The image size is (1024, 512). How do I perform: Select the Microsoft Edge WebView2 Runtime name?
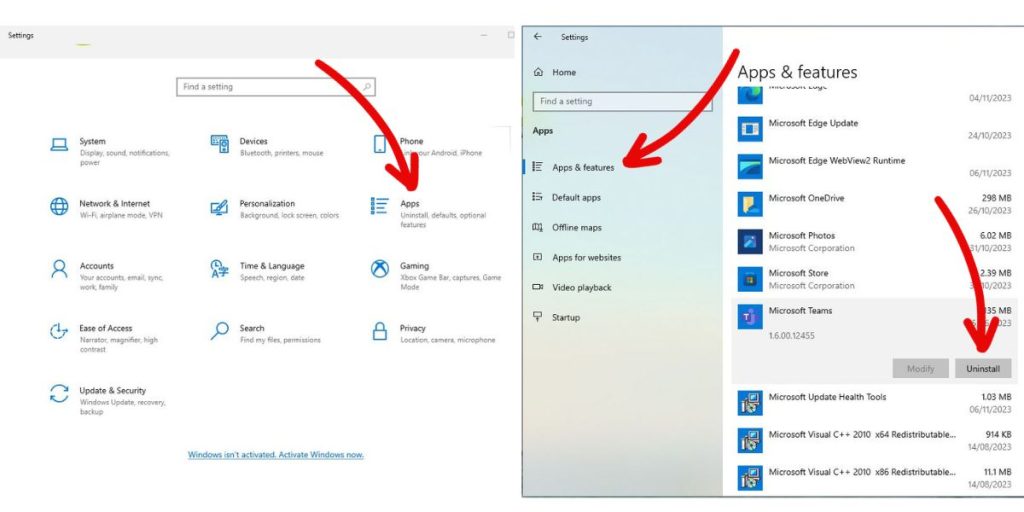837,160
